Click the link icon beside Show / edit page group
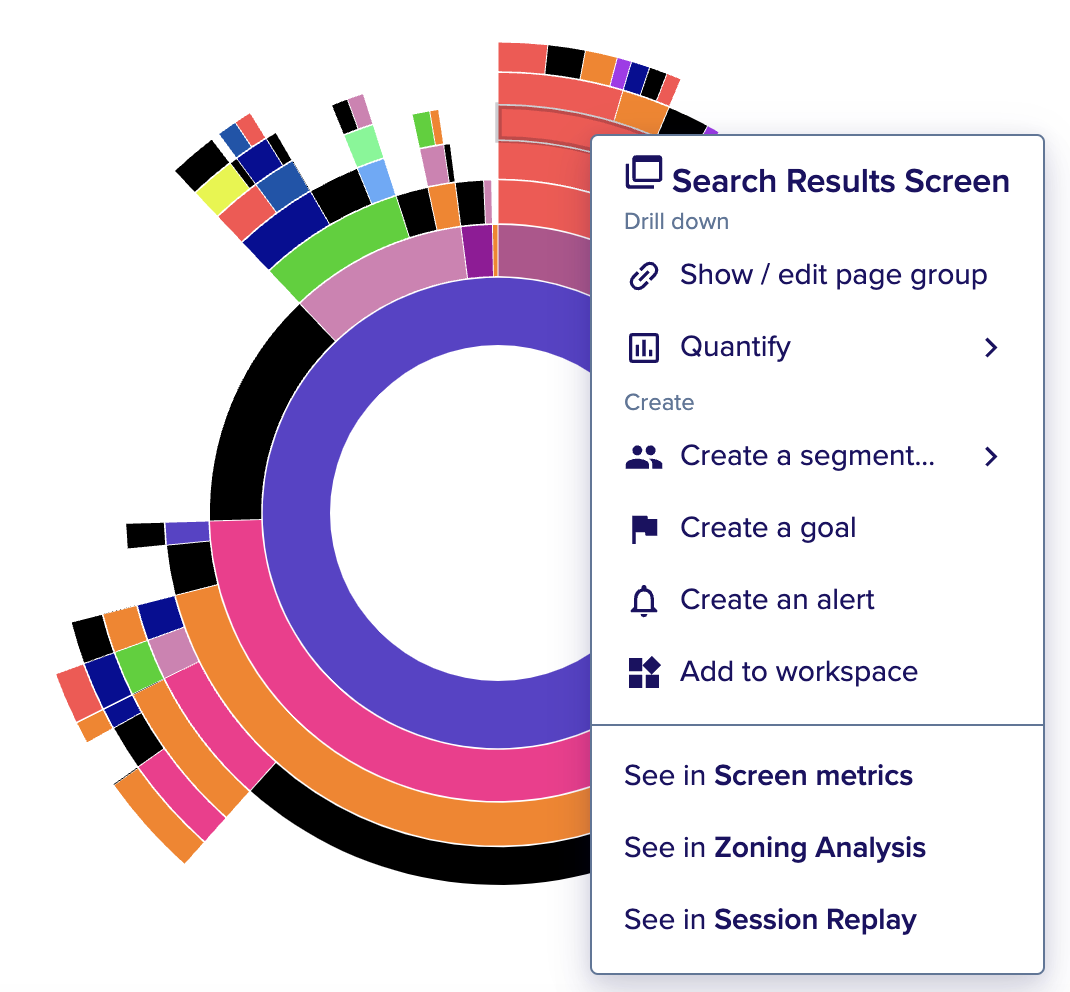 [644, 276]
